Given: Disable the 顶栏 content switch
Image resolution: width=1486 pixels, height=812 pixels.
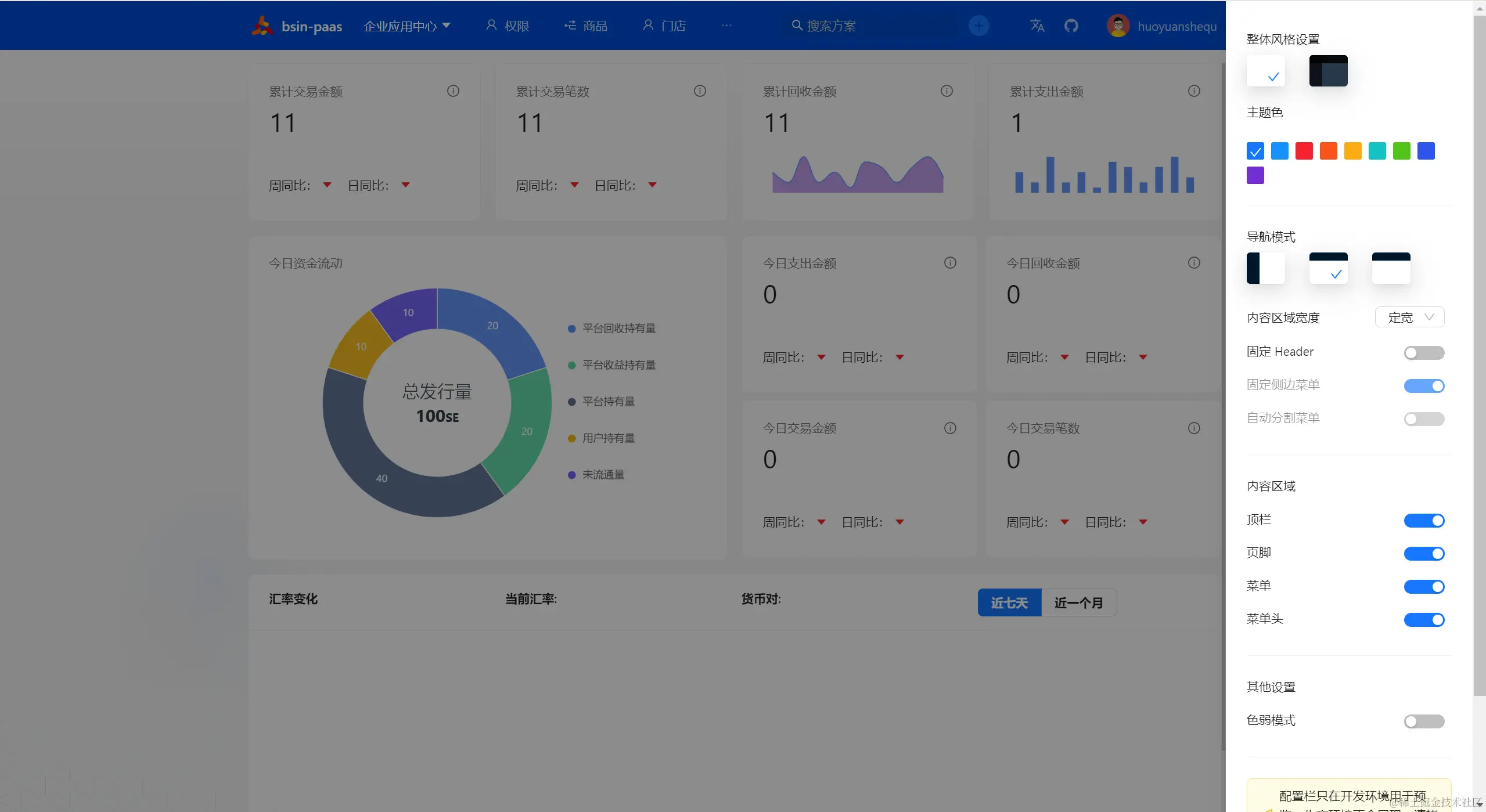Looking at the screenshot, I should click(1423, 521).
